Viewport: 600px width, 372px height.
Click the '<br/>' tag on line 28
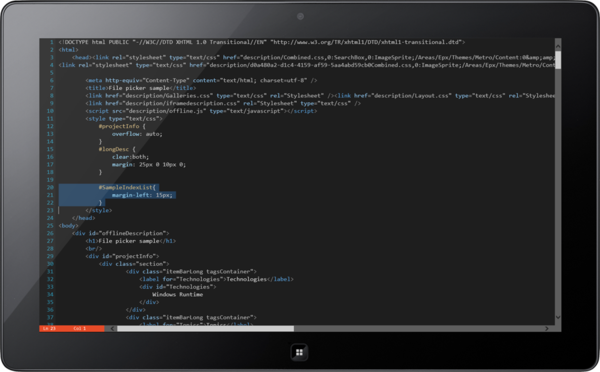94,249
